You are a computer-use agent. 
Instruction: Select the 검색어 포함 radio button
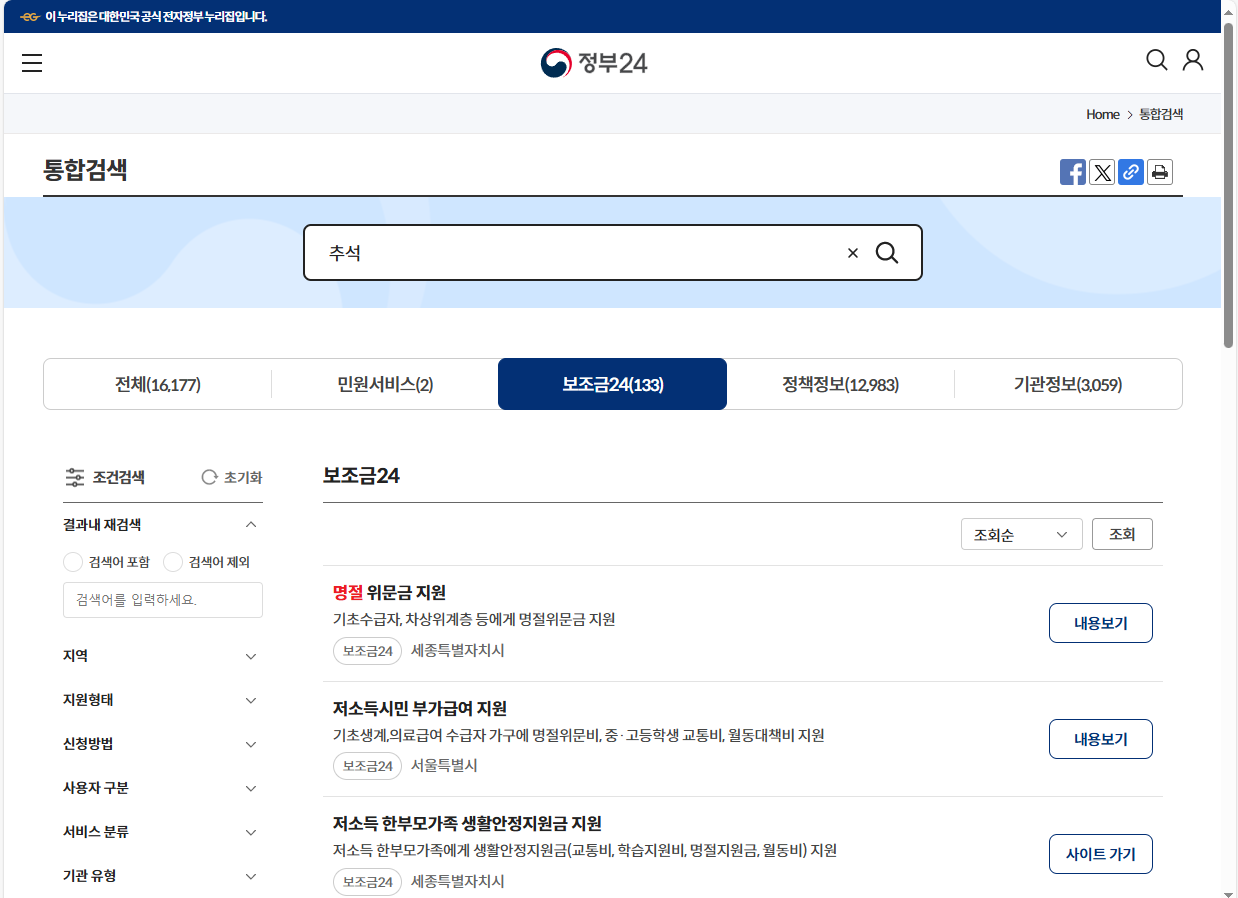73,562
